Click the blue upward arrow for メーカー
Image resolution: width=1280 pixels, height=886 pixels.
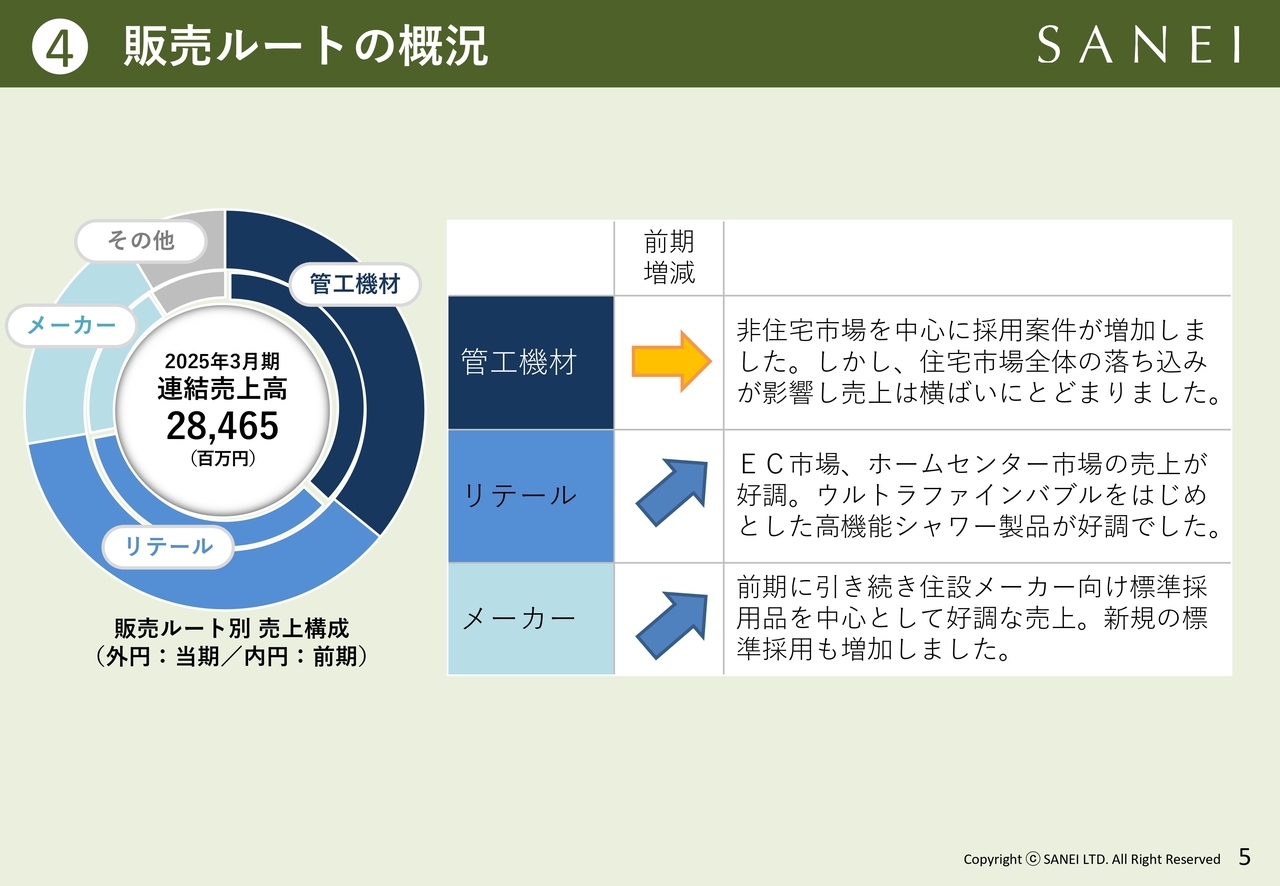pos(672,624)
